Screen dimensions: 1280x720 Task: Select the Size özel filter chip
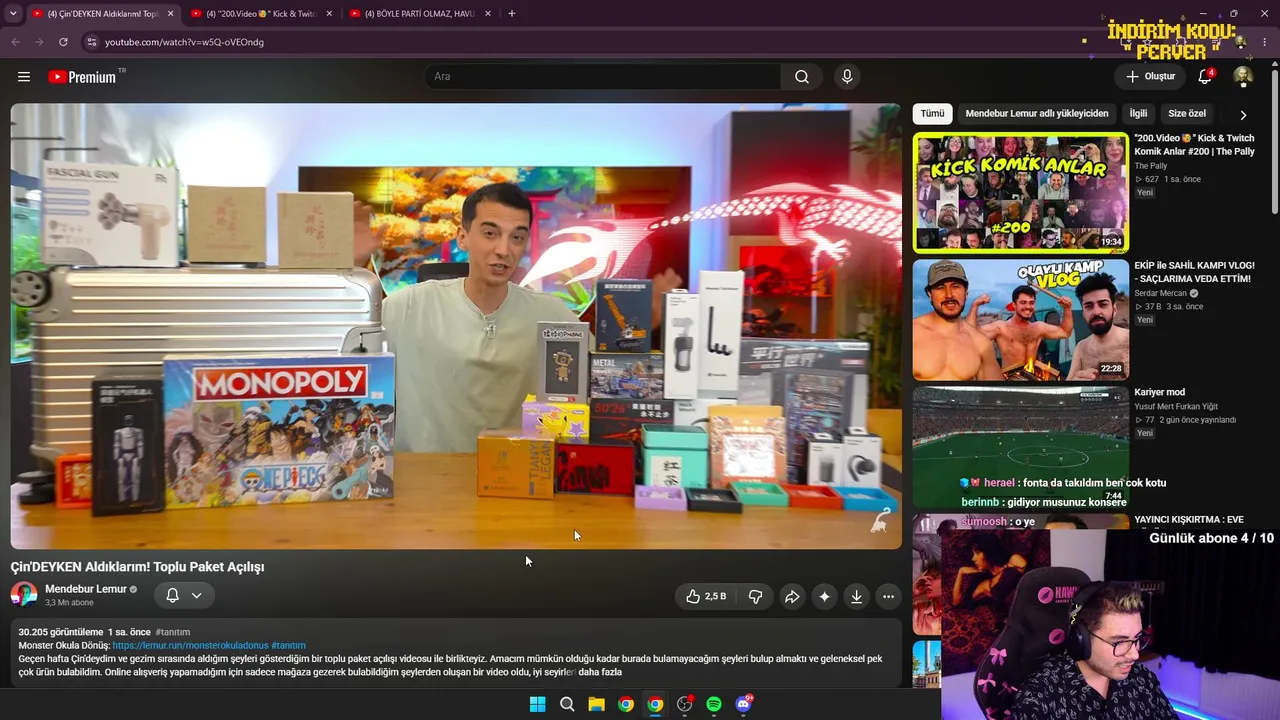click(x=1187, y=114)
